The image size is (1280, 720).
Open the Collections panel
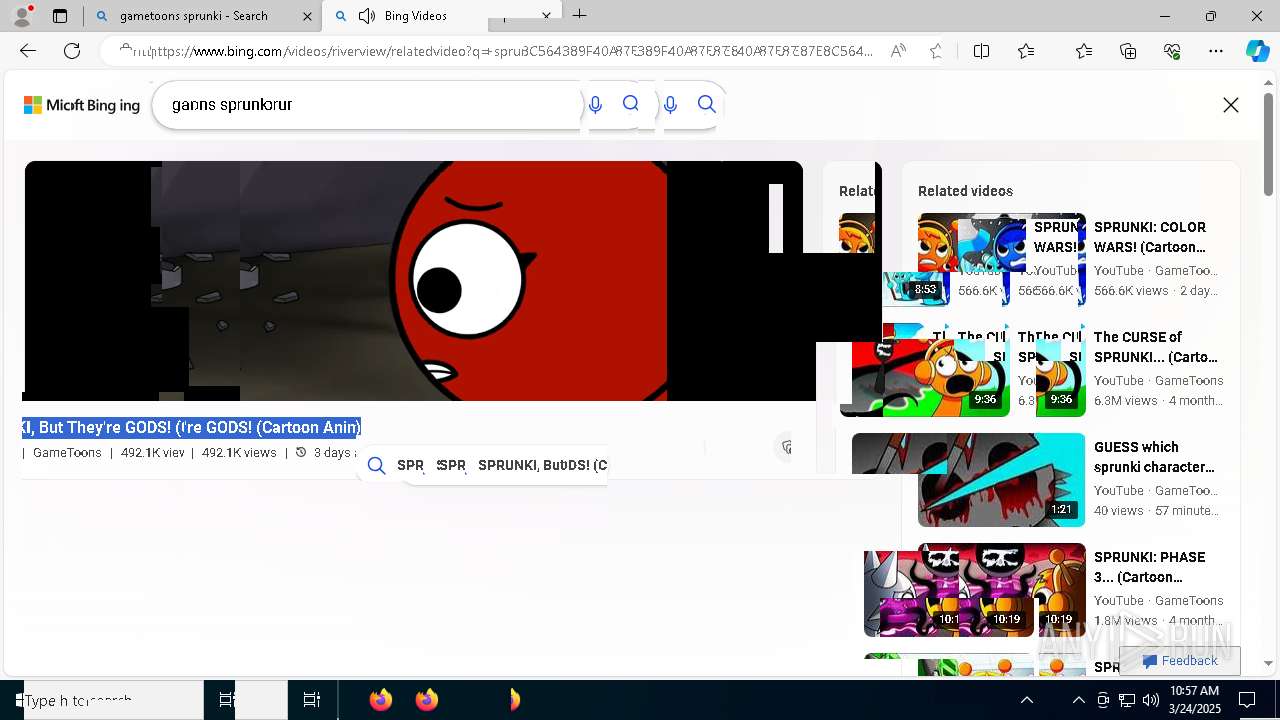point(1128,51)
